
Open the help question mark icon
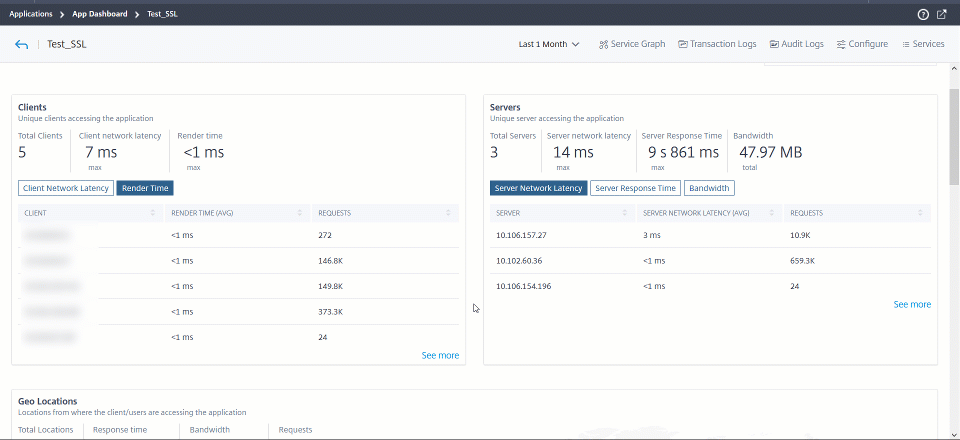point(923,14)
